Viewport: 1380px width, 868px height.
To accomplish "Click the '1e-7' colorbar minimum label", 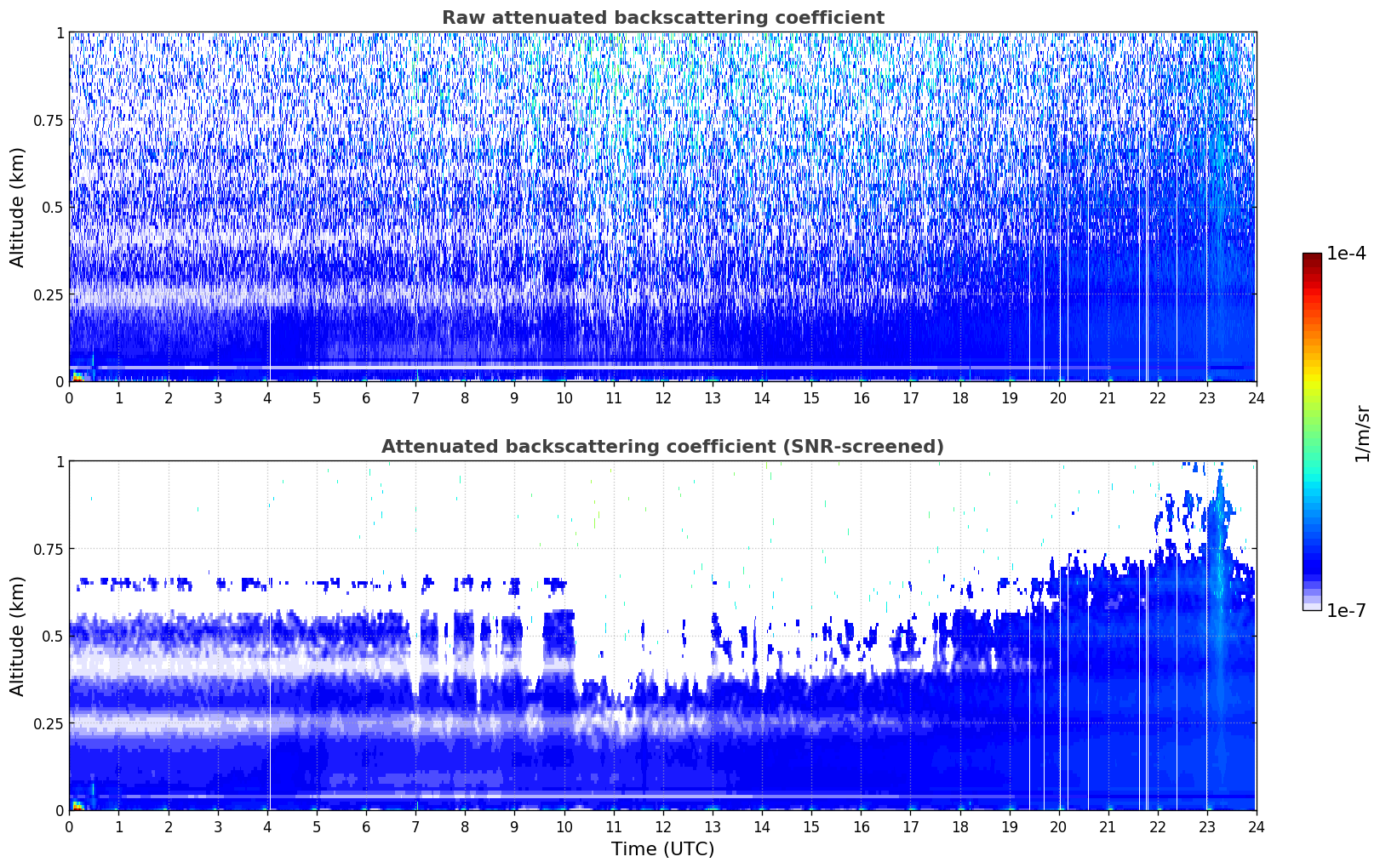I will [x=1346, y=611].
